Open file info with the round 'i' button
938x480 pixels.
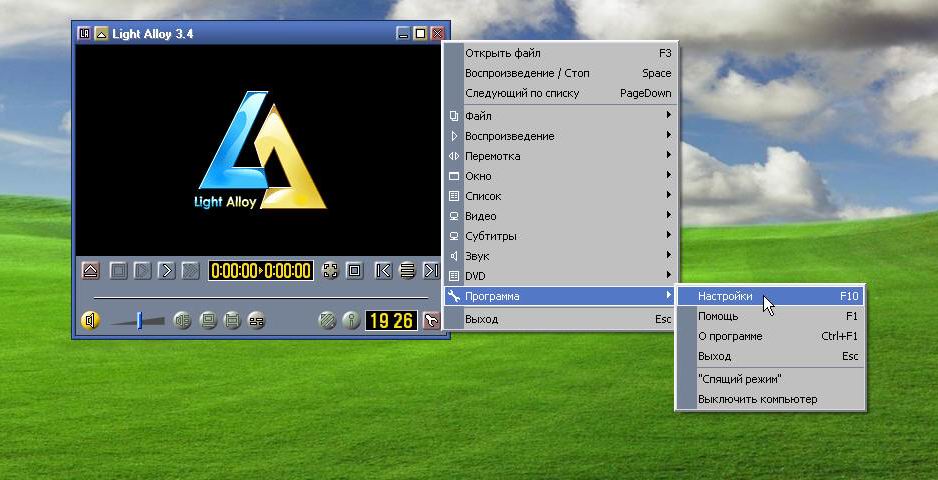(x=351, y=321)
